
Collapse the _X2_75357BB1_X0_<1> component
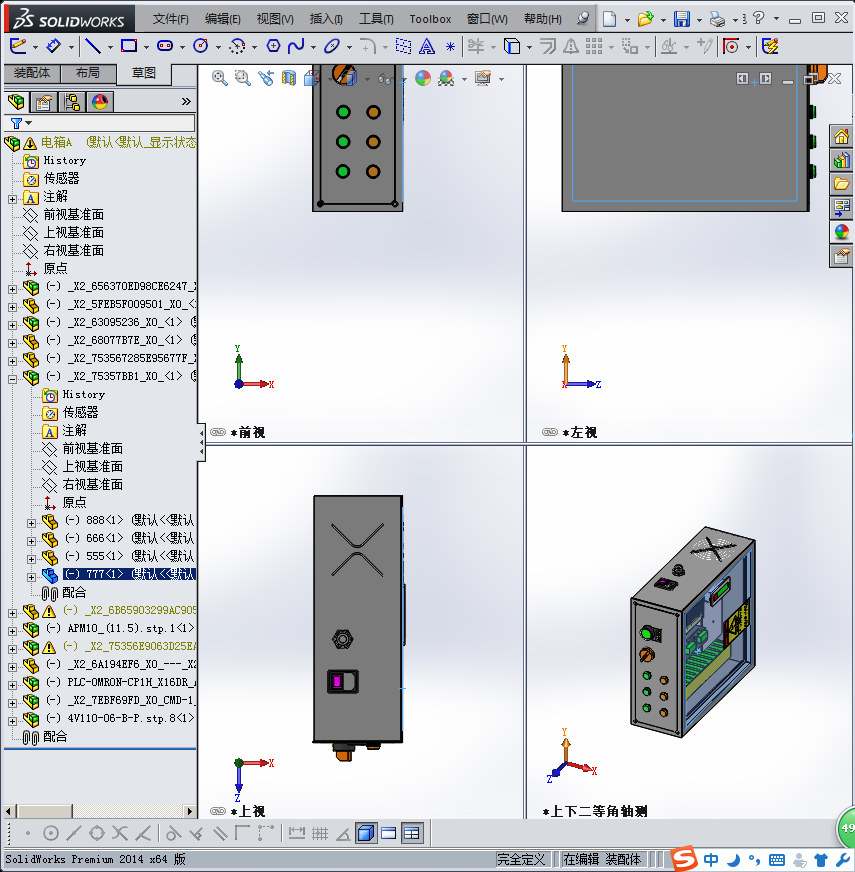tap(12, 379)
